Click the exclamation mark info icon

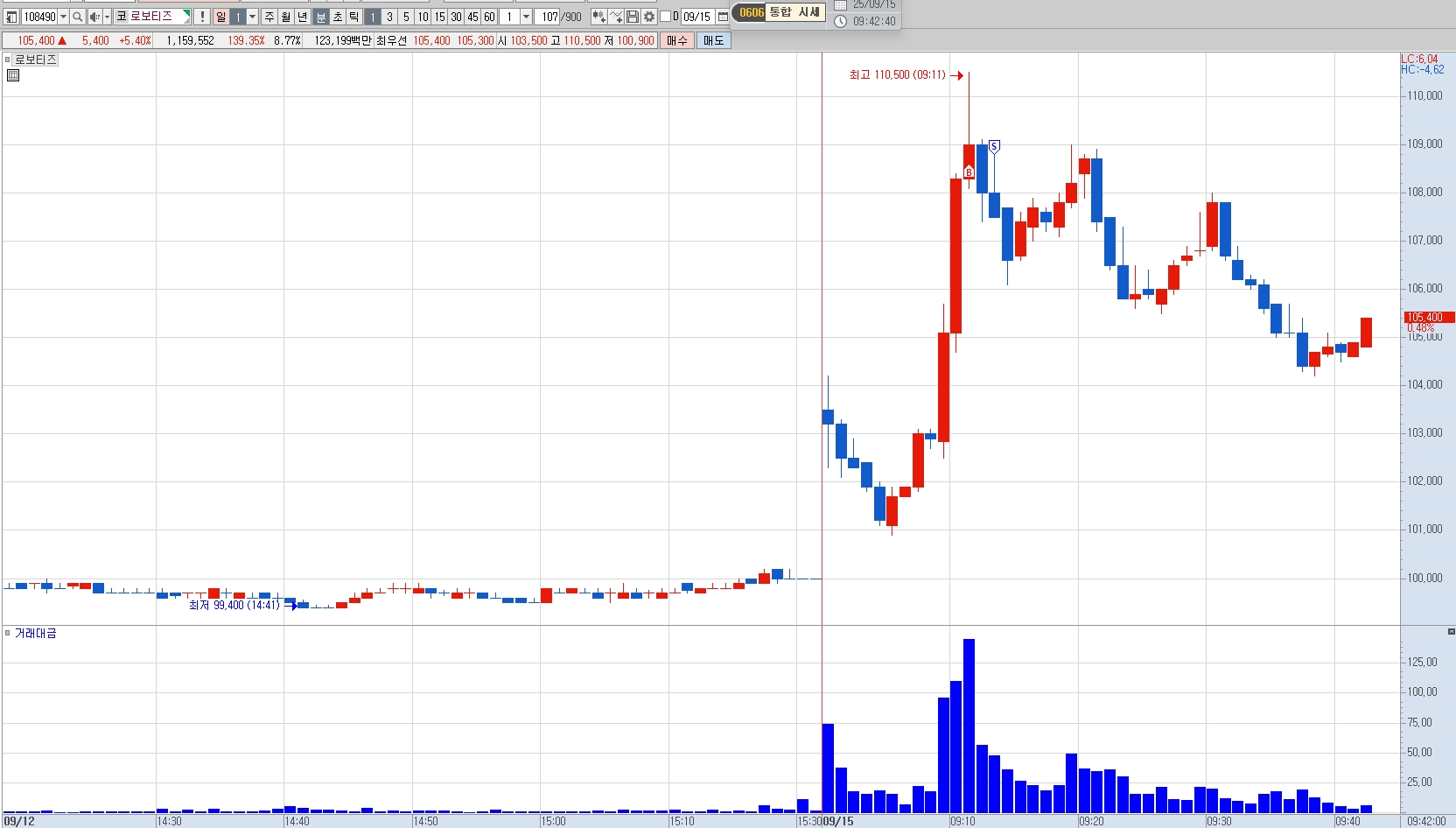(x=202, y=17)
